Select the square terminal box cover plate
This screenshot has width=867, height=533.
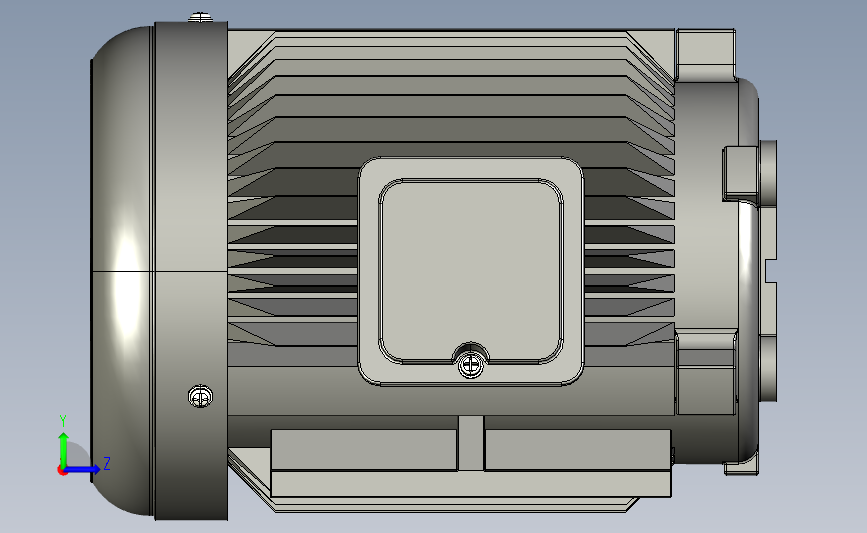(471, 271)
